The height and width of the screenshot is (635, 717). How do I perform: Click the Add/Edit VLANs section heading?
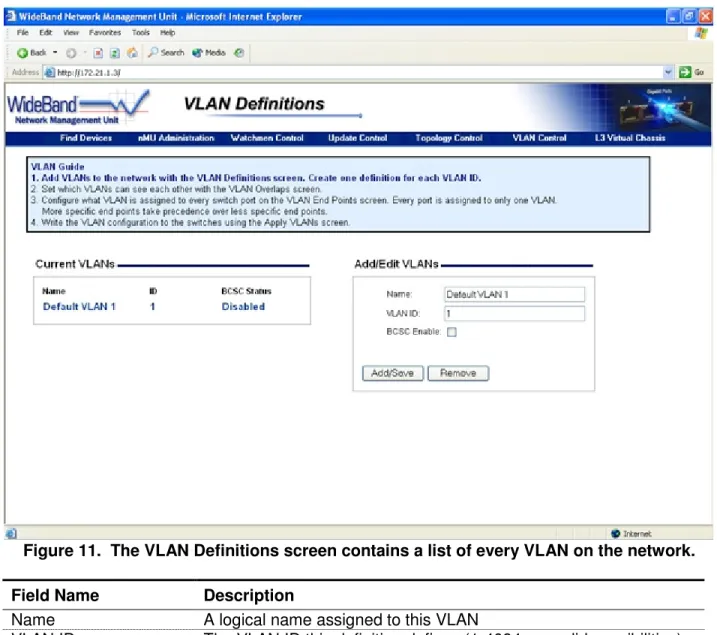pyautogui.click(x=396, y=264)
